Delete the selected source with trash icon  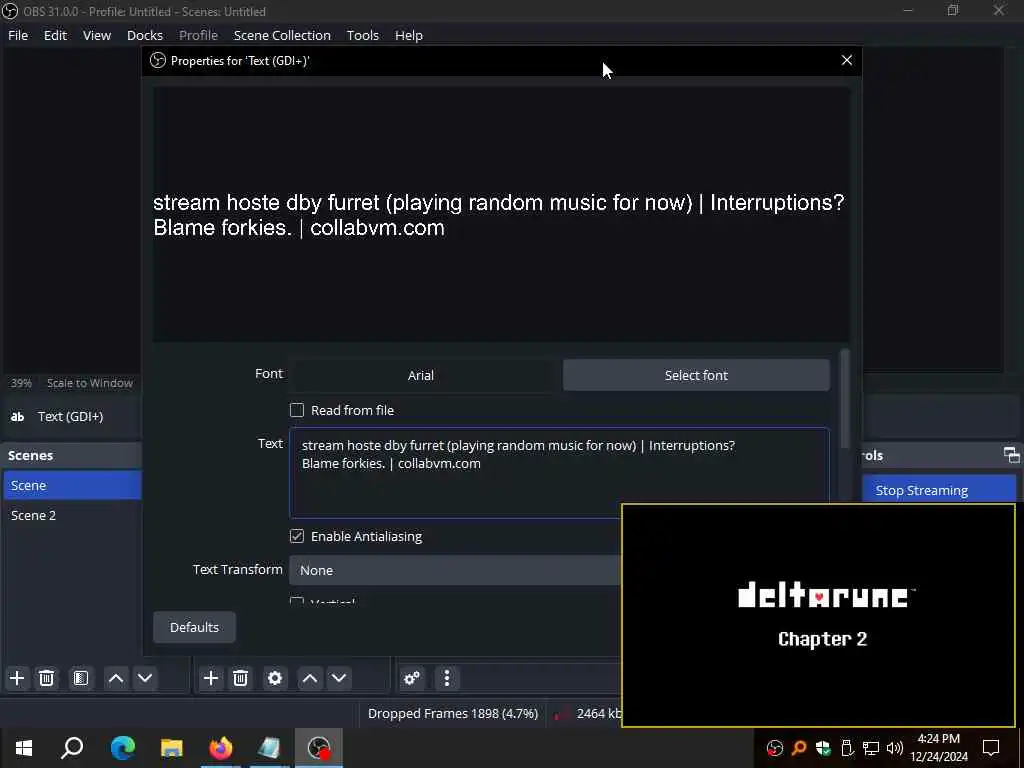tap(240, 678)
